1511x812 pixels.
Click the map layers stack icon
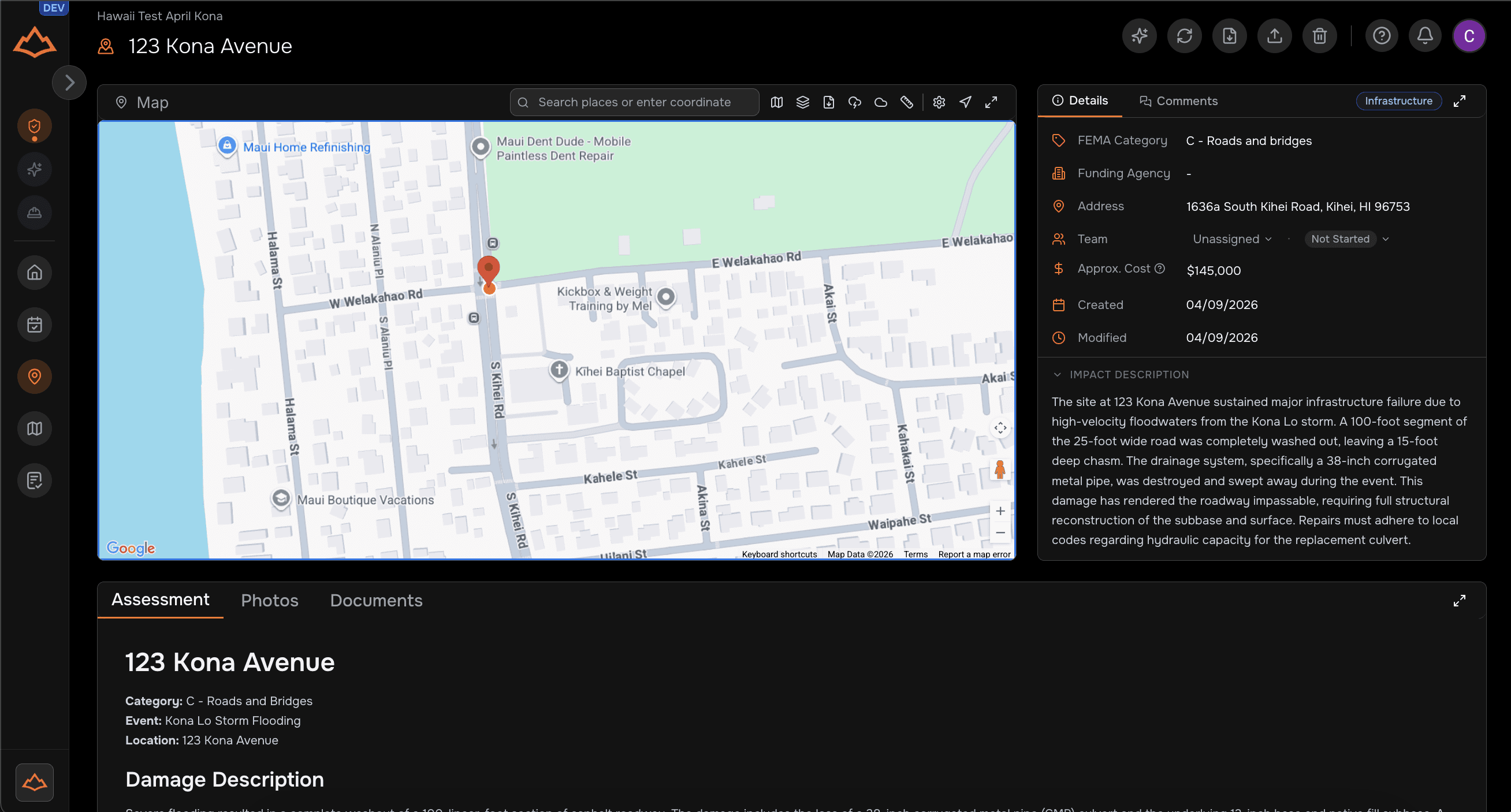[802, 102]
